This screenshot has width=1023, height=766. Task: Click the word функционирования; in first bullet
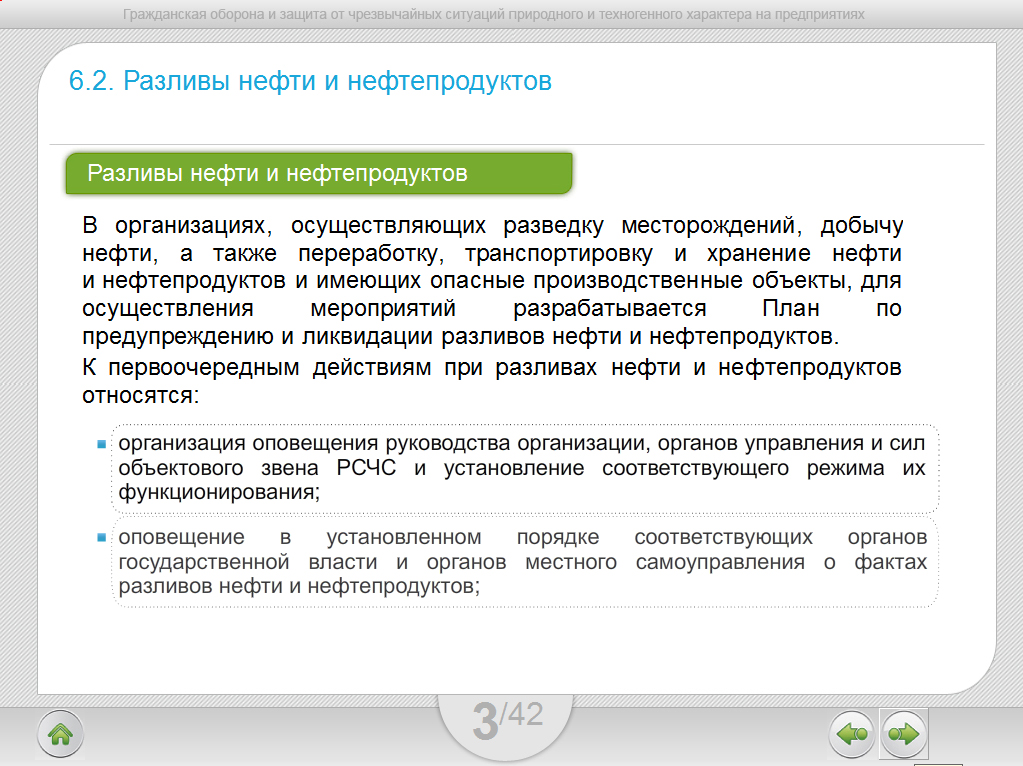point(219,492)
